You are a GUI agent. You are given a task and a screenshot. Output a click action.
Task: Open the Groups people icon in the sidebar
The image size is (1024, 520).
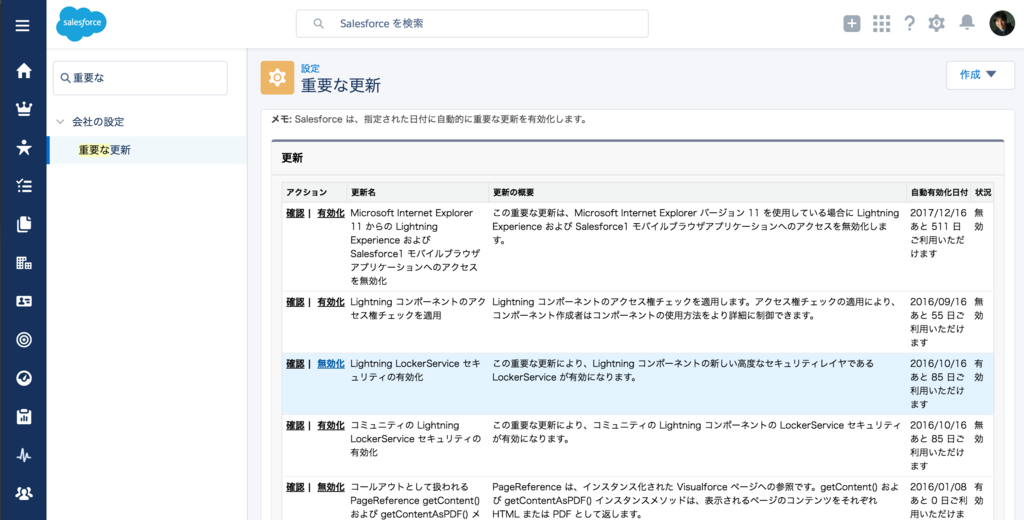(x=24, y=493)
